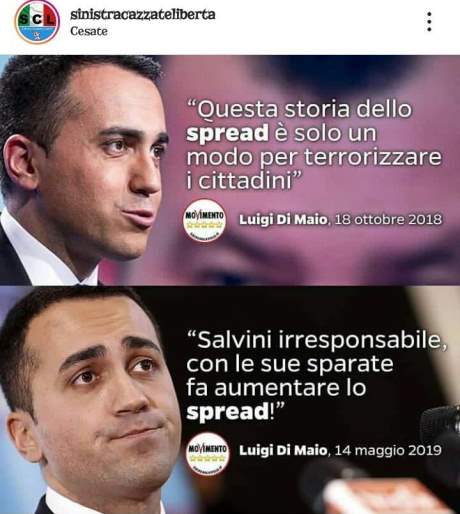Click the Movimento logo beside 18 ottobre 2018
The width and height of the screenshot is (460, 514).
pos(204,220)
